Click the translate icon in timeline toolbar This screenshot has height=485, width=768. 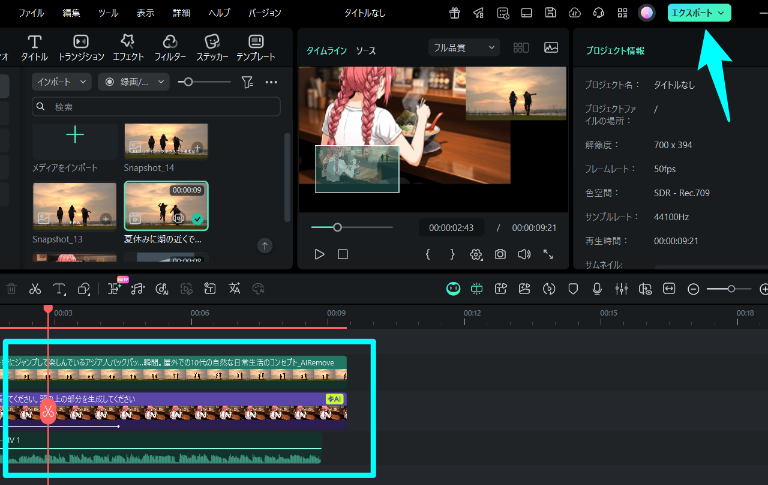click(x=234, y=289)
